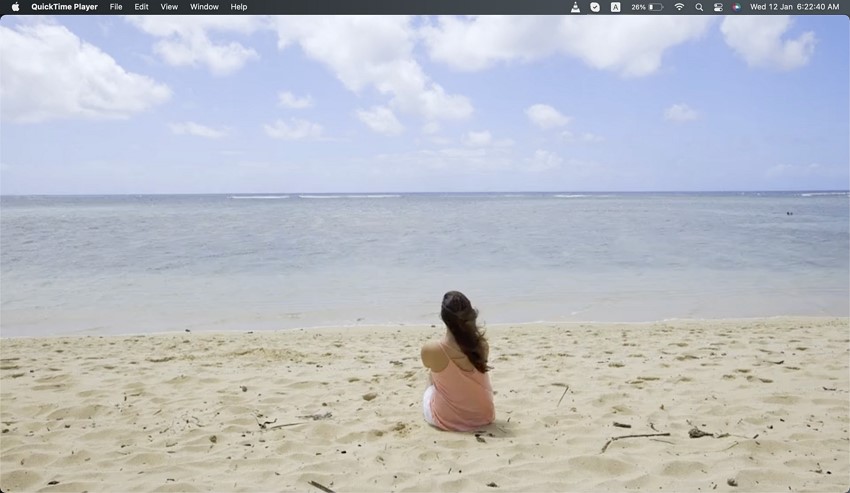Open the File menu
The width and height of the screenshot is (850, 493).
(116, 7)
